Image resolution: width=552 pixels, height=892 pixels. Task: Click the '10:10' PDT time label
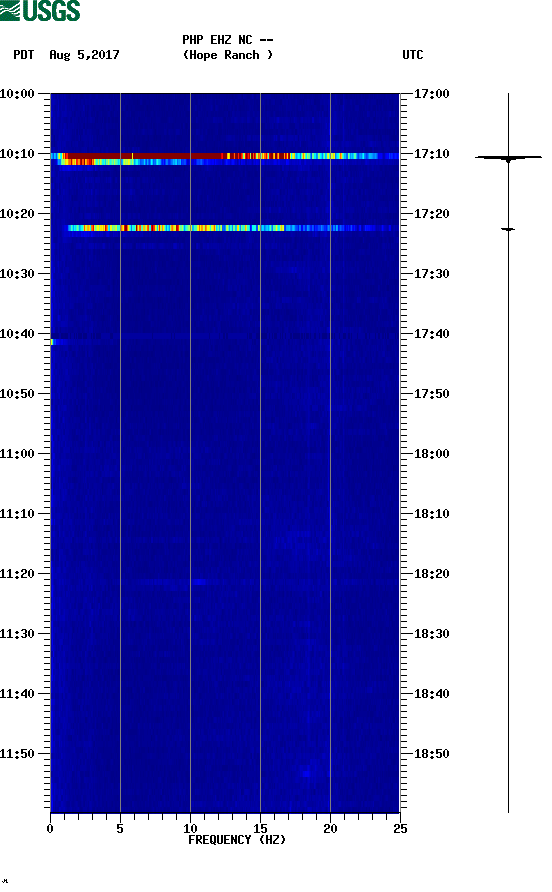click(x=17, y=154)
